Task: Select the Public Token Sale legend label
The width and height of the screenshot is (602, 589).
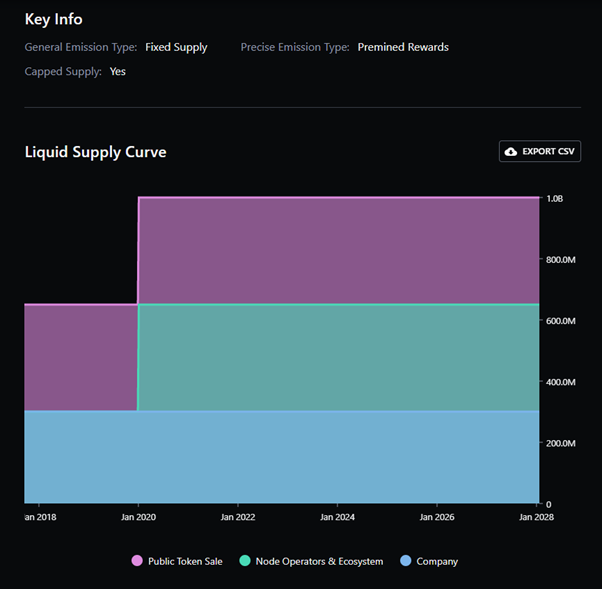Action: (185, 561)
